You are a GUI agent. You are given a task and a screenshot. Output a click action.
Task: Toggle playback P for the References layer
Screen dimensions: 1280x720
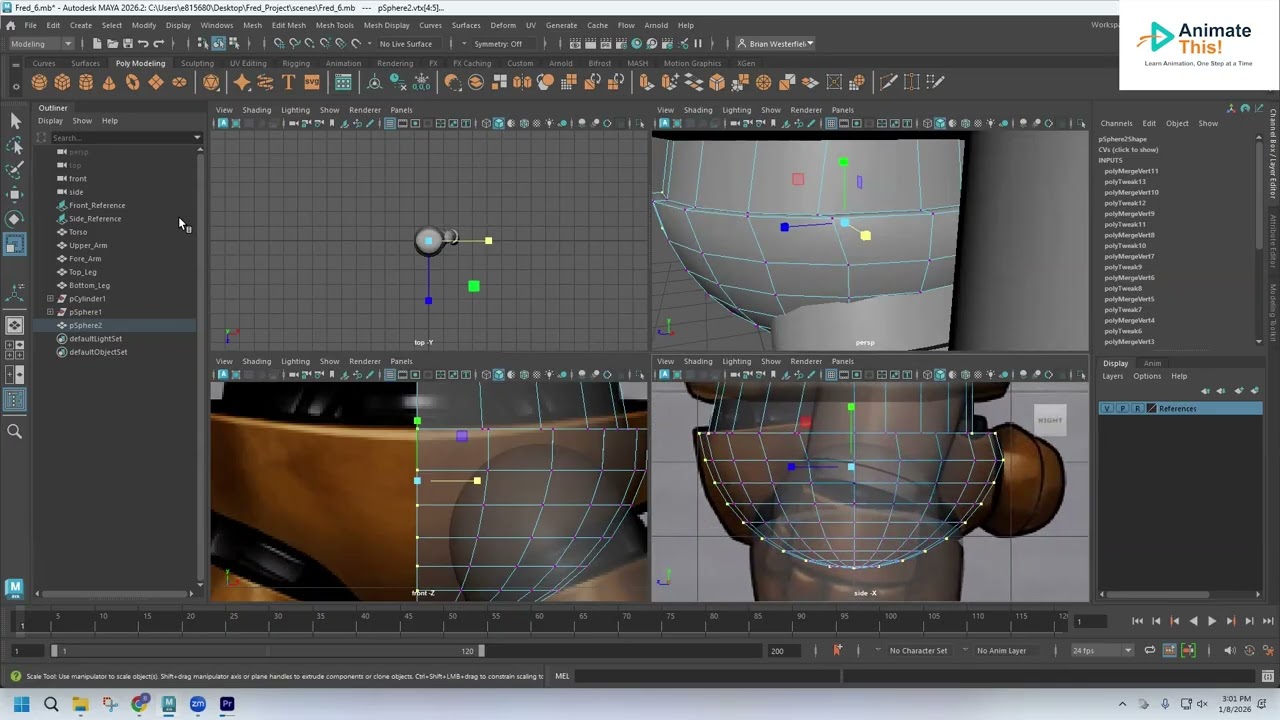(1122, 408)
